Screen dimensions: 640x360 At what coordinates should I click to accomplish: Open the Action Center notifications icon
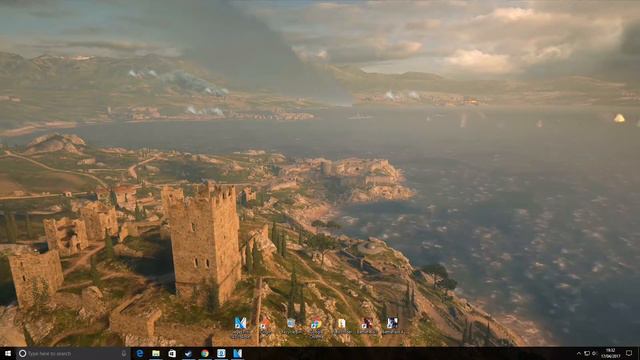(629, 353)
